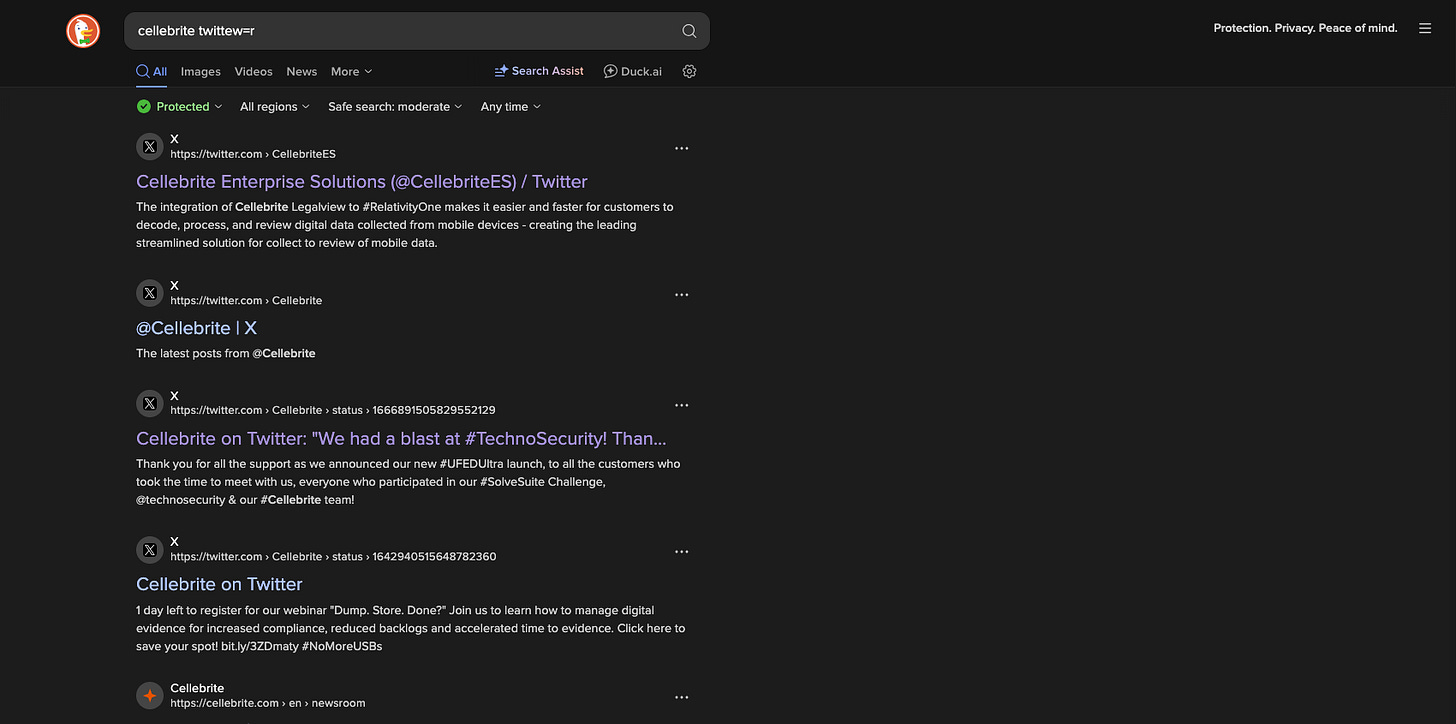The height and width of the screenshot is (724, 1456).
Task: Click snippet starting "The integration of Cellebrite Legalview"
Action: tap(405, 225)
